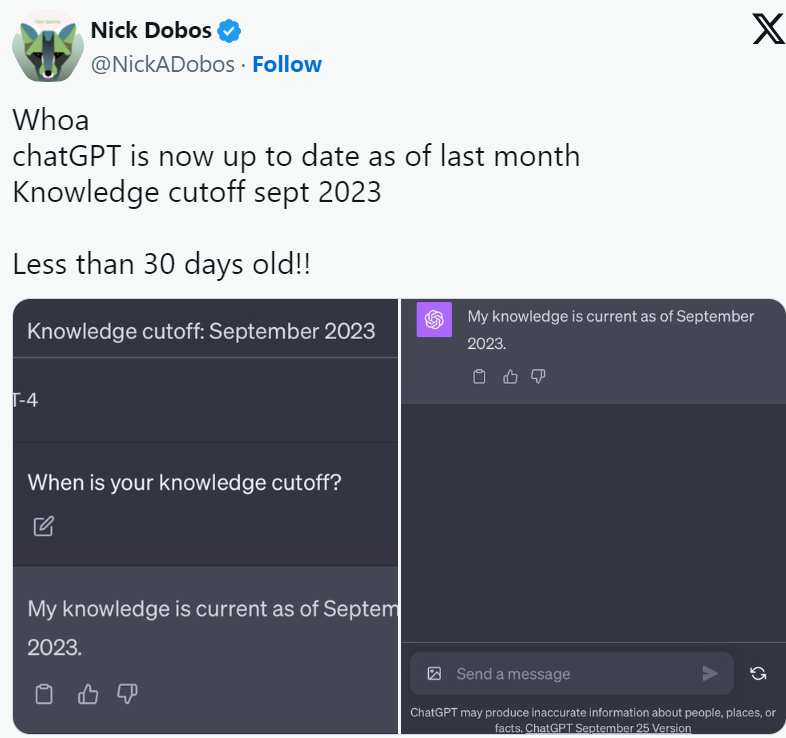Open the ChatGPT September 25 Version link
This screenshot has width=786, height=738.
click(608, 729)
